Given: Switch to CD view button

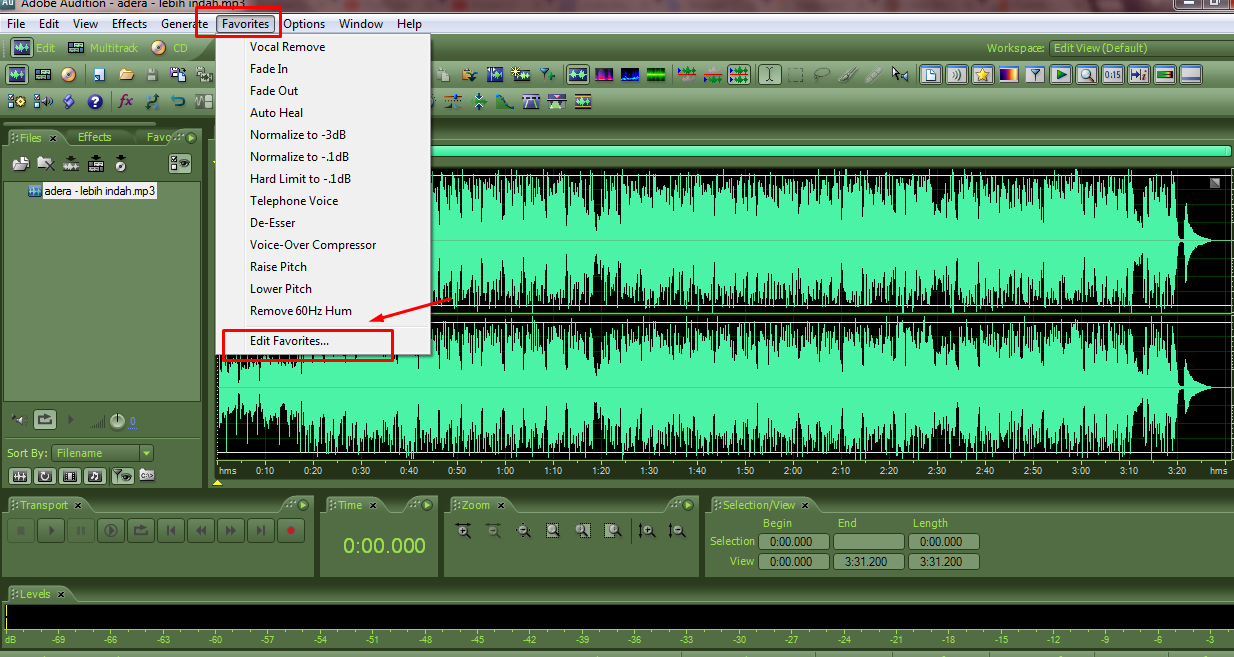Looking at the screenshot, I should tap(169, 48).
